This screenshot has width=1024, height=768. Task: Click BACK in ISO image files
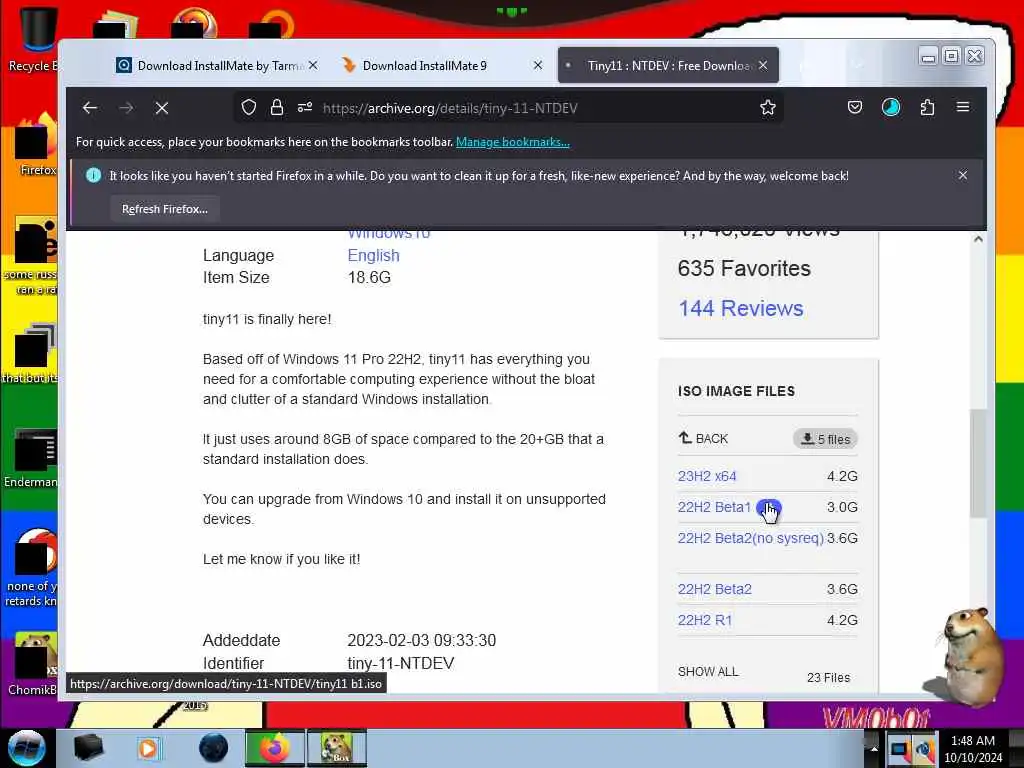(x=703, y=438)
